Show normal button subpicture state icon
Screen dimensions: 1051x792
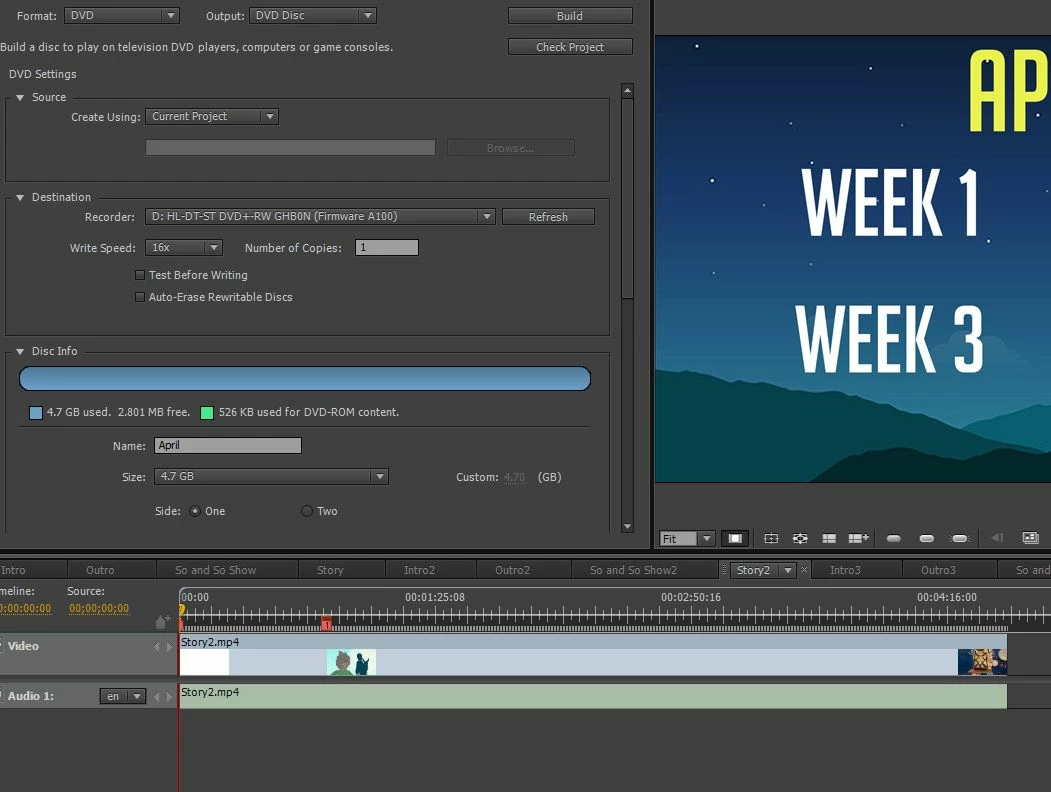893,538
